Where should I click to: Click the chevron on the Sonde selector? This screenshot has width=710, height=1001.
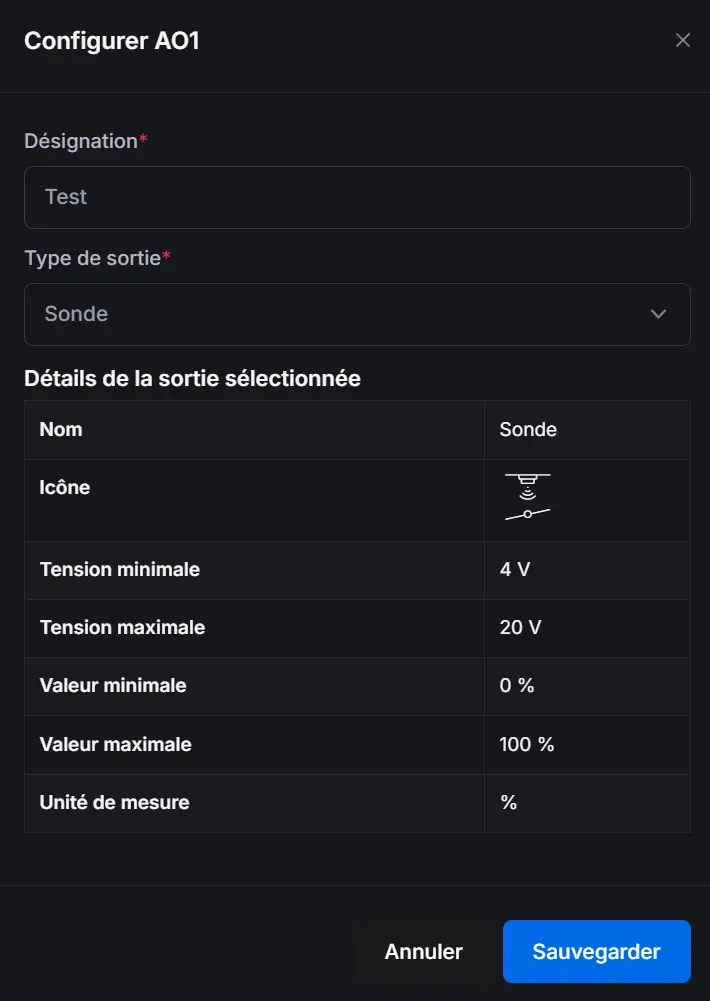coord(658,314)
